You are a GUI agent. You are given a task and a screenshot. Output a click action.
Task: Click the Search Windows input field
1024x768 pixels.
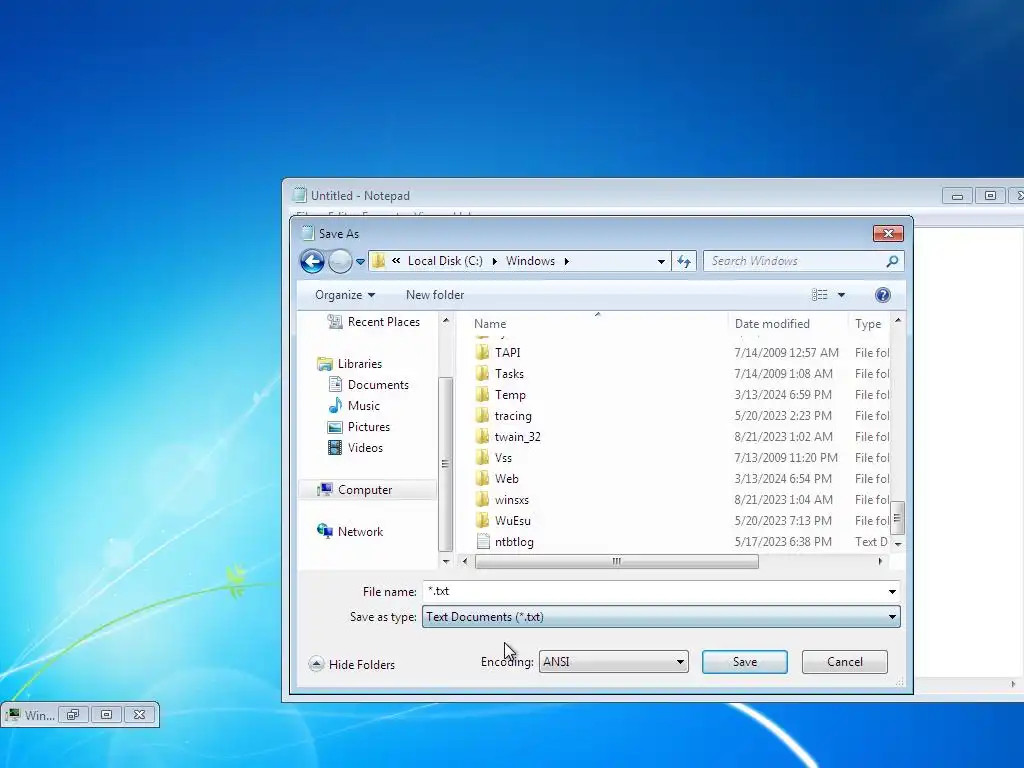click(795, 261)
